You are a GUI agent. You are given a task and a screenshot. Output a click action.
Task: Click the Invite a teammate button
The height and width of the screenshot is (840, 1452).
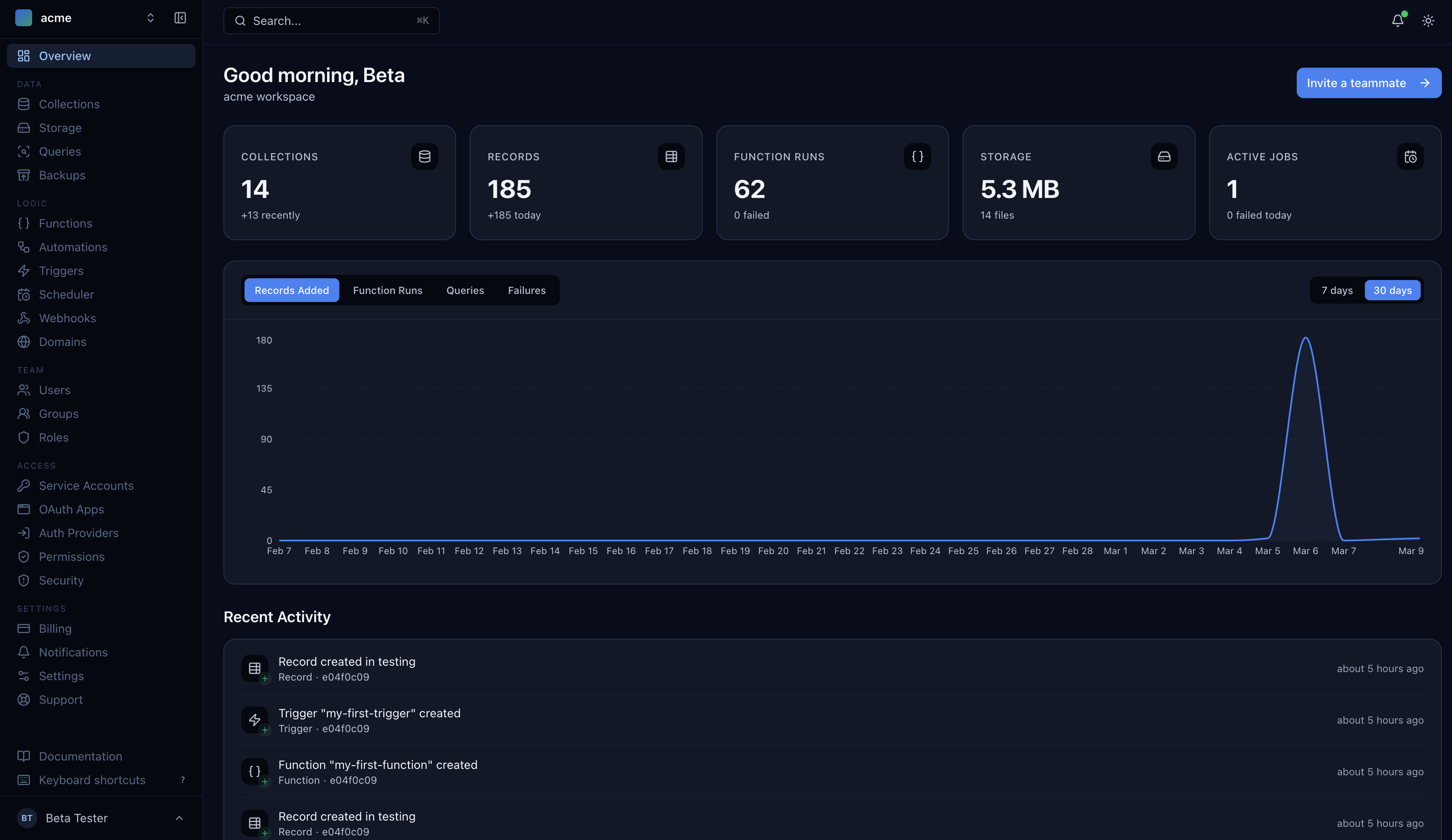[x=1369, y=82]
